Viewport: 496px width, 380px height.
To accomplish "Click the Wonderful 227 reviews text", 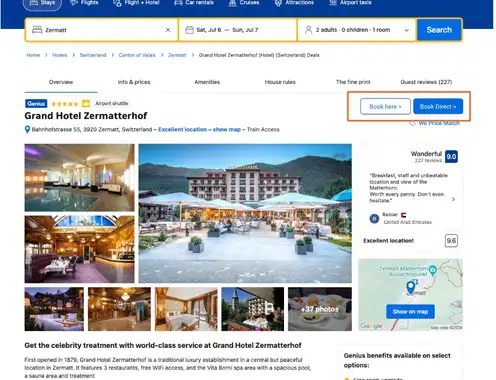I will coord(426,157).
